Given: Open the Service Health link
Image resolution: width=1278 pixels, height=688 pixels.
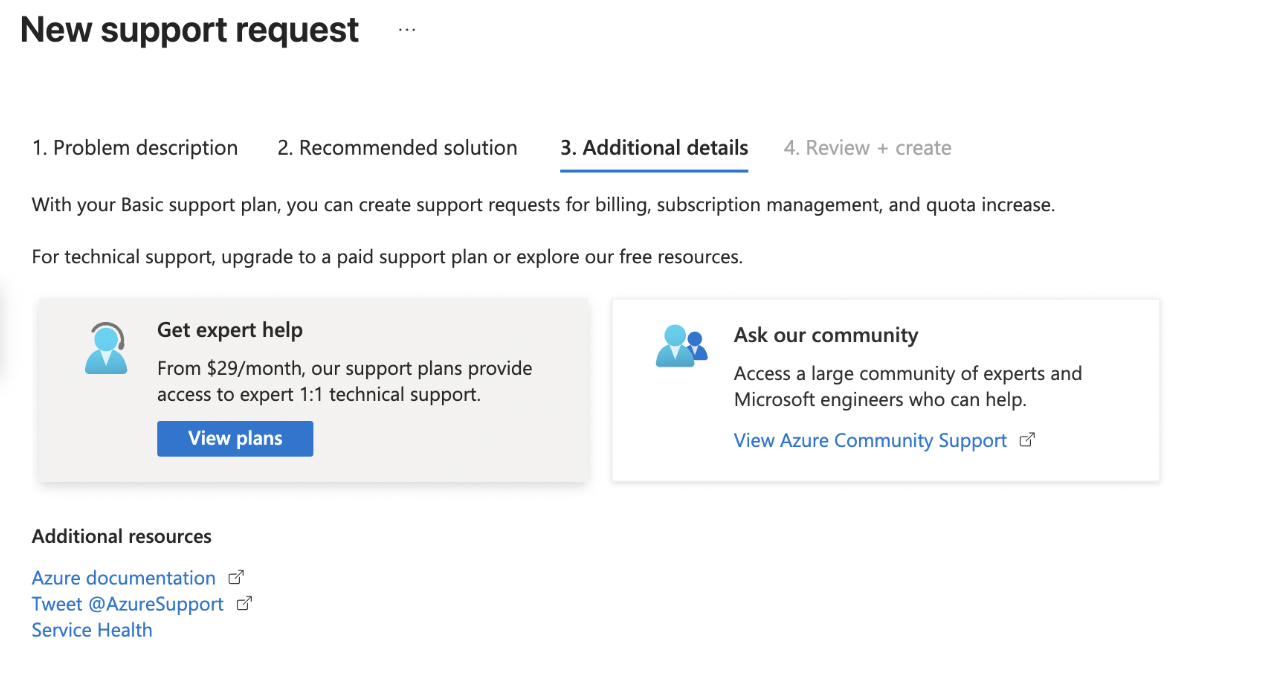Looking at the screenshot, I should [92, 630].
